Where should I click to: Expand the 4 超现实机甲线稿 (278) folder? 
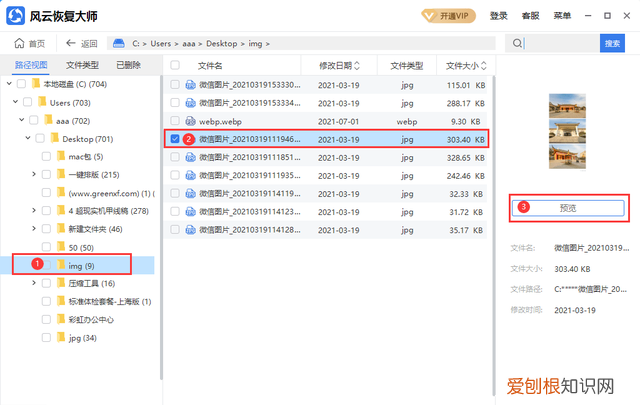point(34,210)
